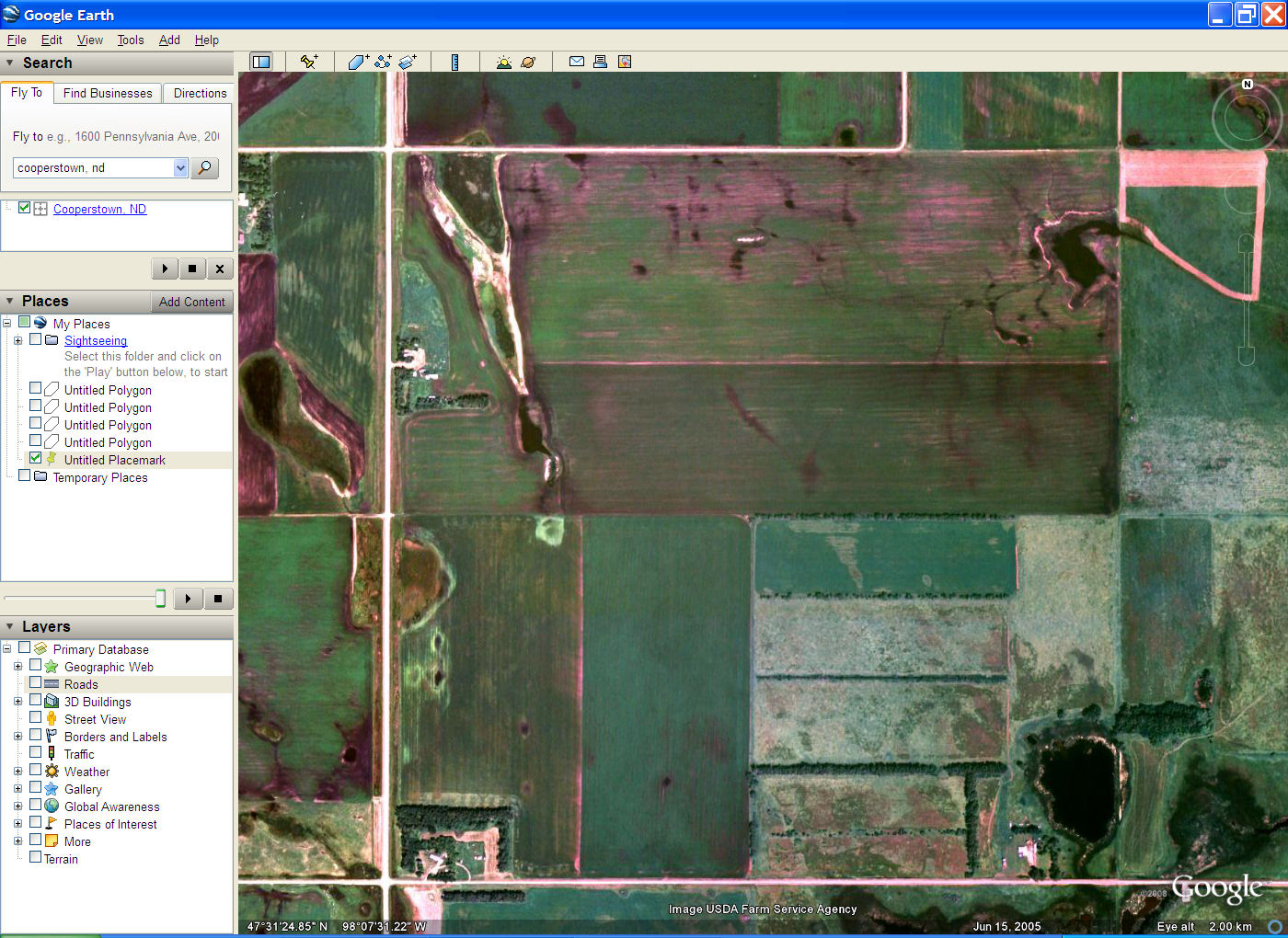Switch to Sky mode planet icon
This screenshot has height=938, width=1288.
pyautogui.click(x=527, y=62)
